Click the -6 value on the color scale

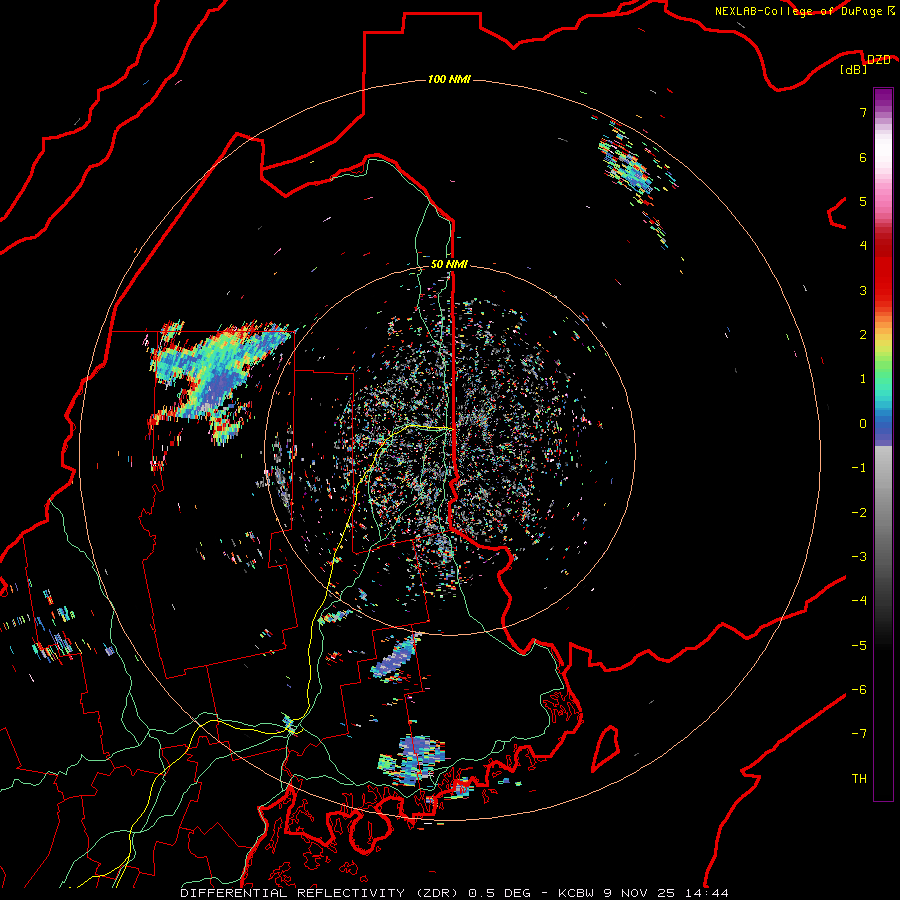(859, 689)
